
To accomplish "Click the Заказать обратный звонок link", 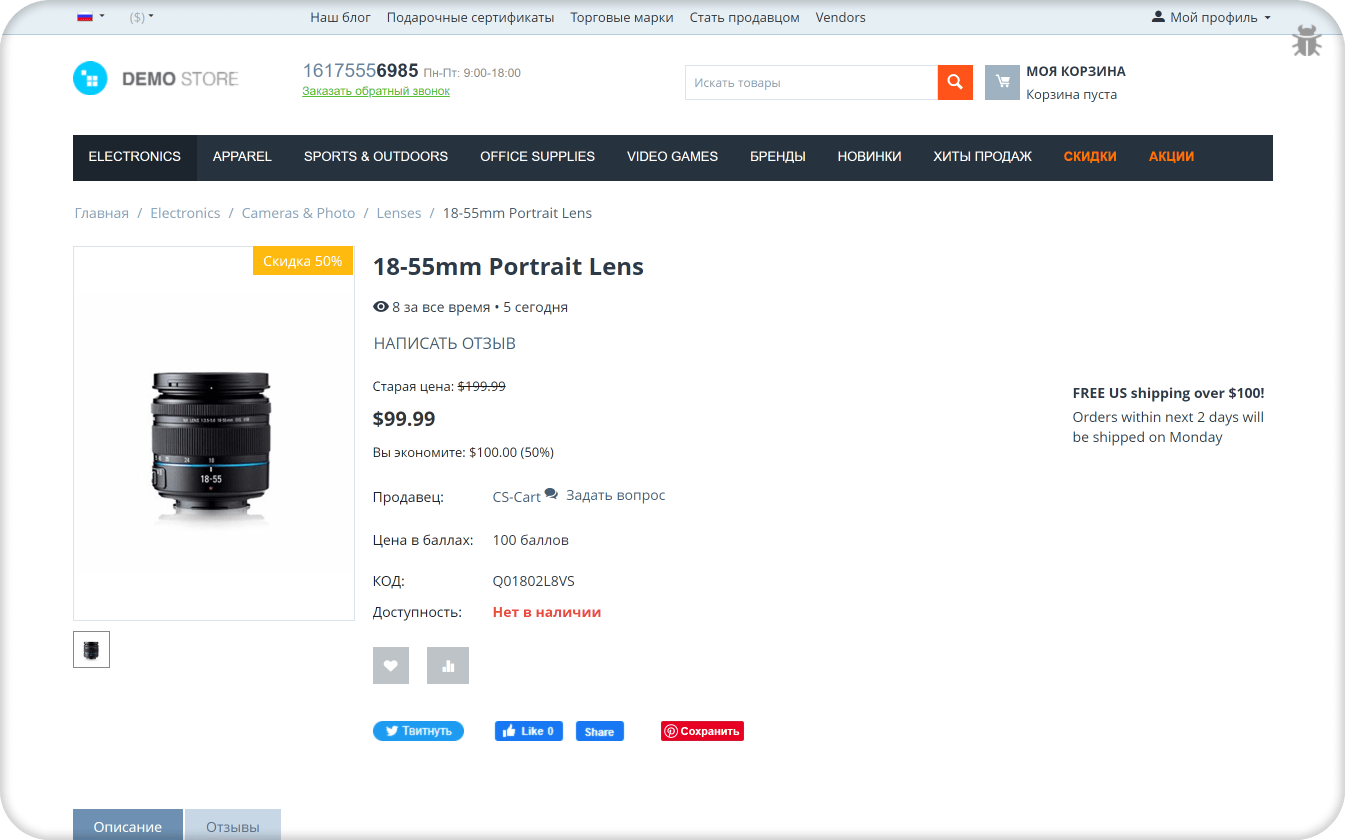I will pos(376,91).
